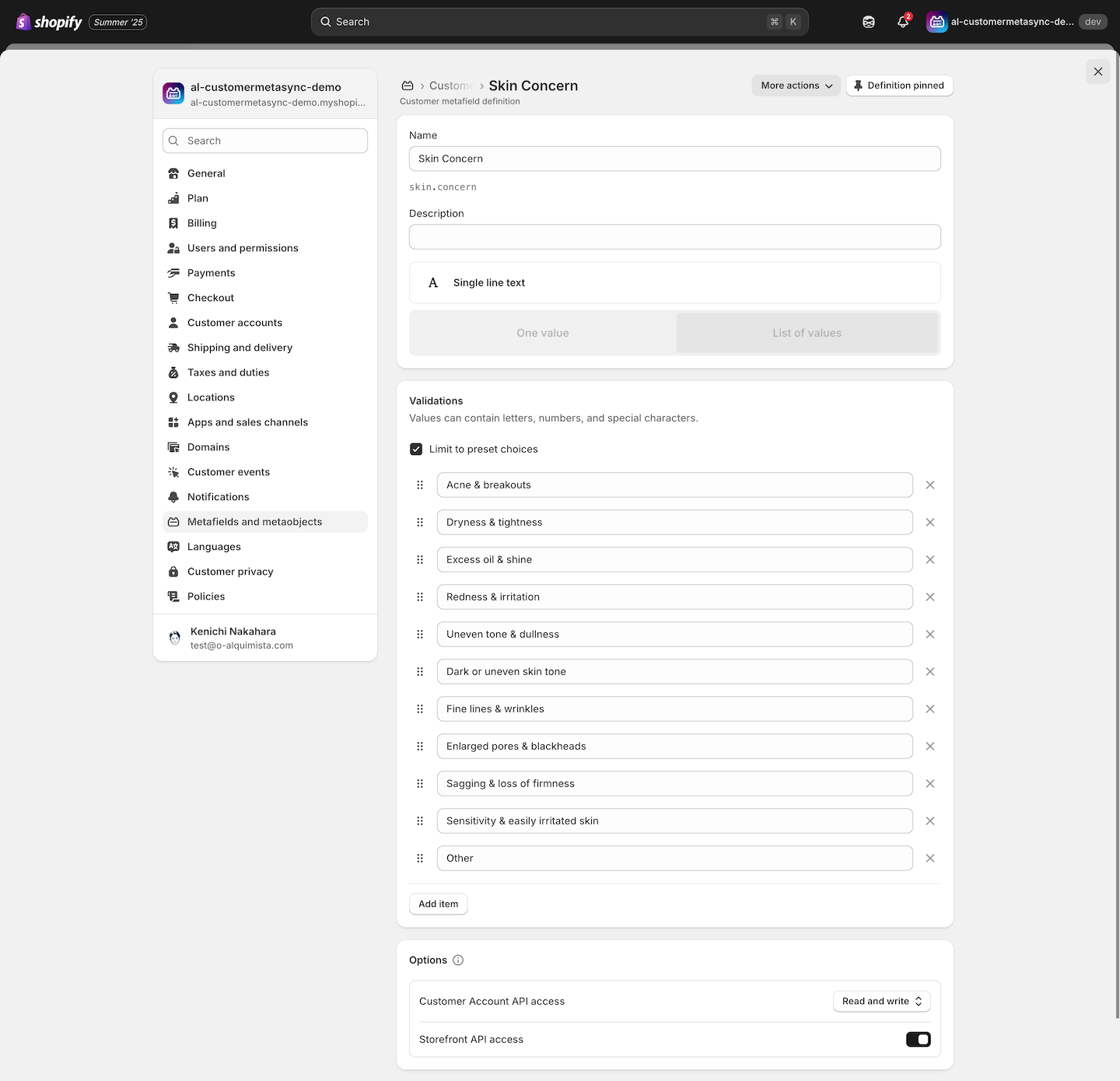Open the notifications bell icon

[x=902, y=22]
